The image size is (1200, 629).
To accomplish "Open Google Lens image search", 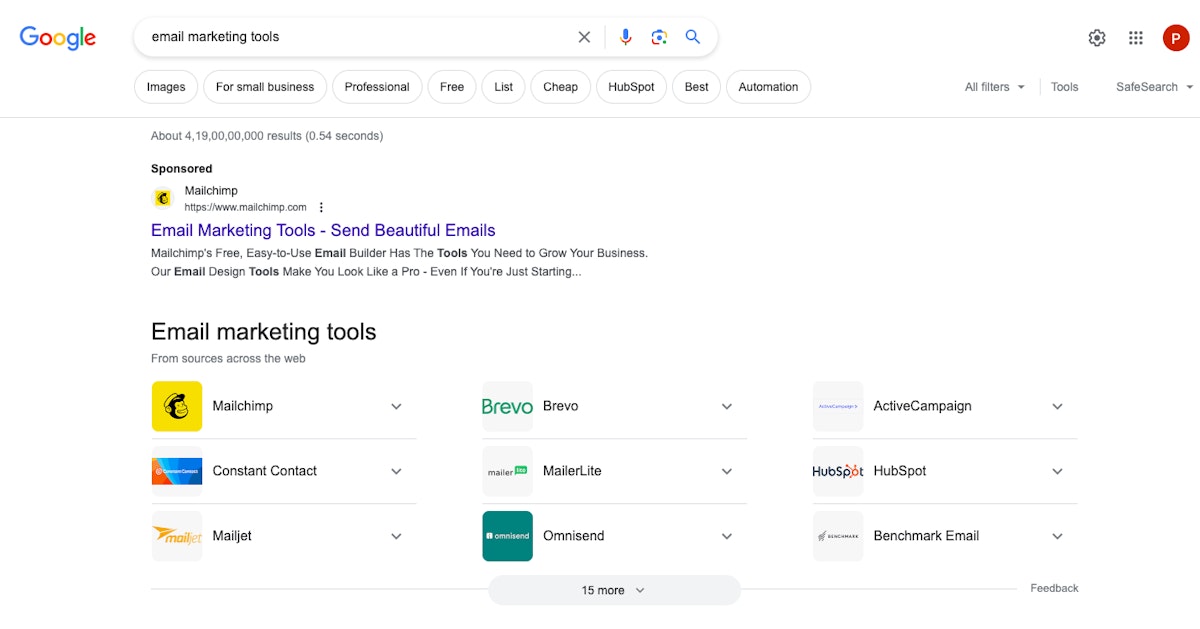I will coord(659,37).
